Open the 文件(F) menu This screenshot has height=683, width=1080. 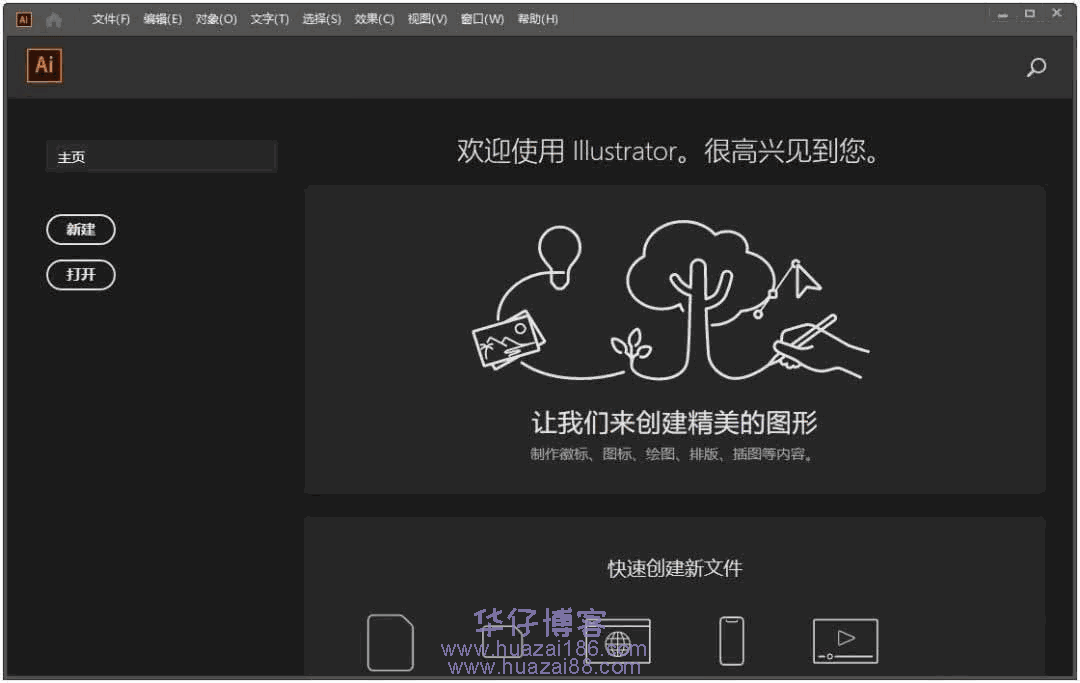pyautogui.click(x=111, y=19)
